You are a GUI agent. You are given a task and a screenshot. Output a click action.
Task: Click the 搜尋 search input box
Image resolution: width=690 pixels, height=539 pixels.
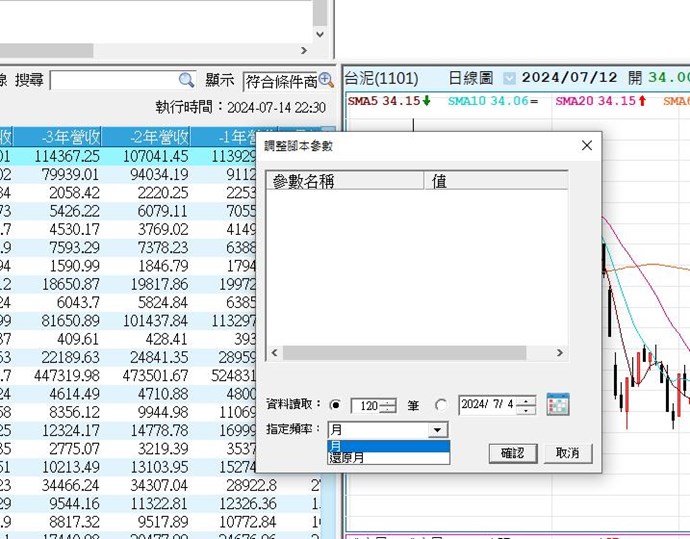[113, 80]
